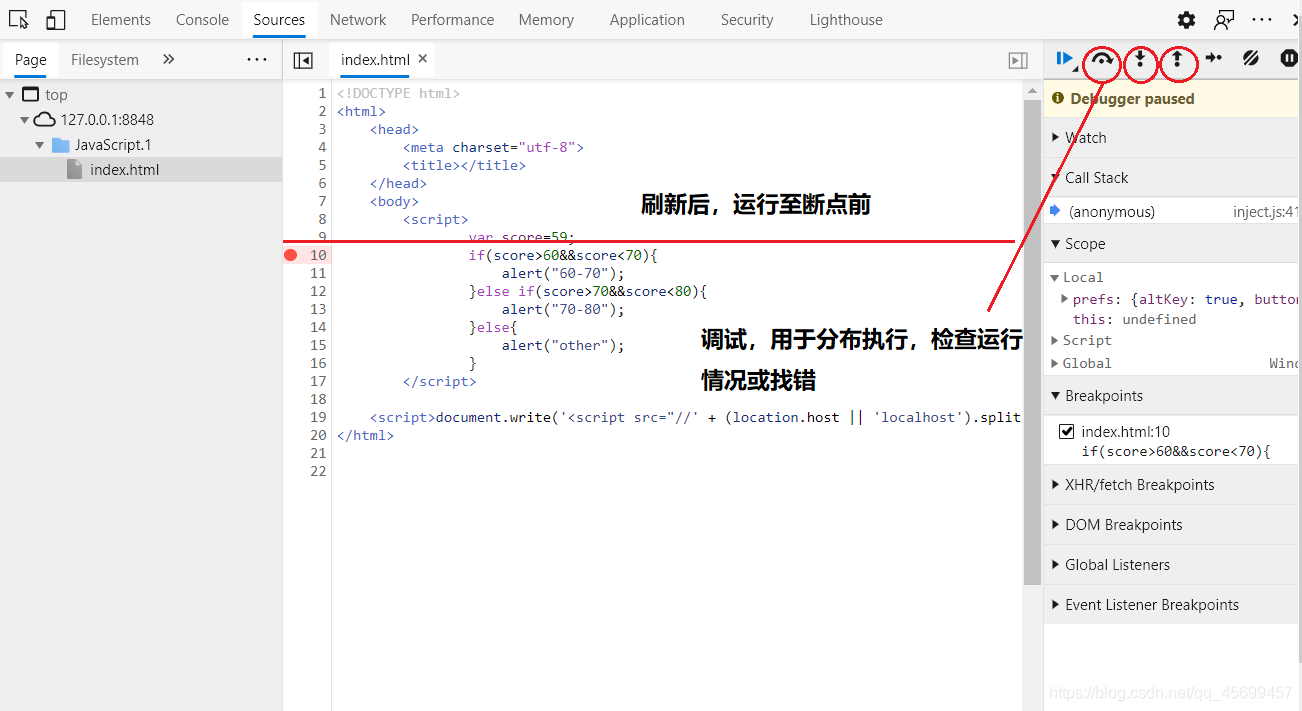This screenshot has width=1302, height=711.
Task: Switch to the Security tab
Action: [x=747, y=20]
